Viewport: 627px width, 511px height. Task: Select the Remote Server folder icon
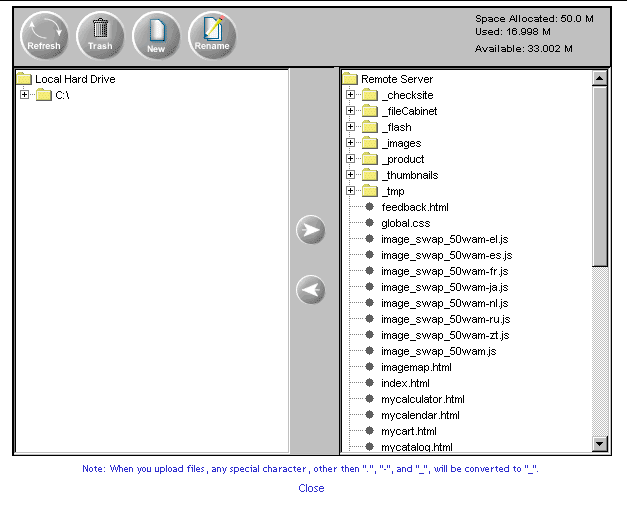click(350, 79)
